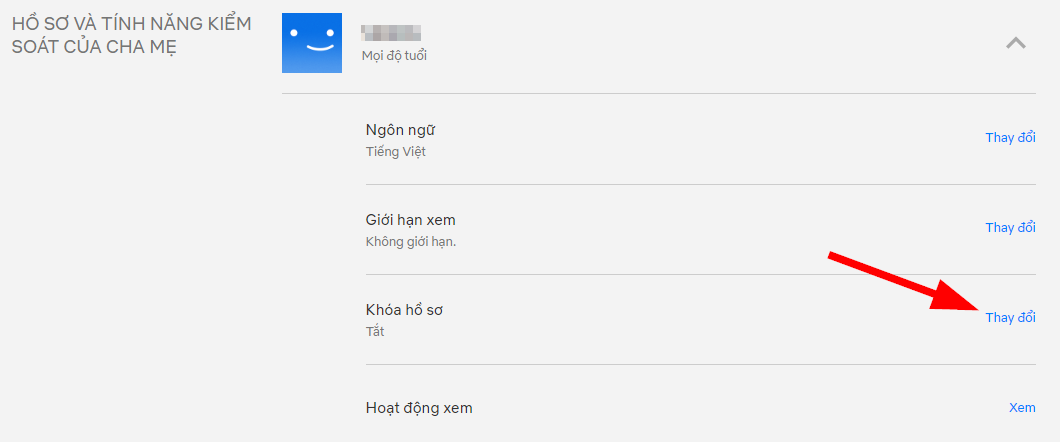Click the divider between Ngôn ngữ and Giới hạn xem
1060x442 pixels.
[700, 184]
